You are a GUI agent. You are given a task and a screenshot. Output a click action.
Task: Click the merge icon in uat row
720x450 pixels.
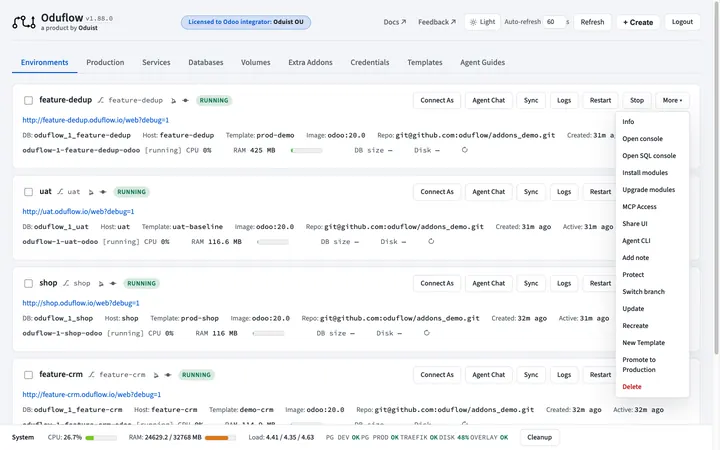tap(91, 192)
